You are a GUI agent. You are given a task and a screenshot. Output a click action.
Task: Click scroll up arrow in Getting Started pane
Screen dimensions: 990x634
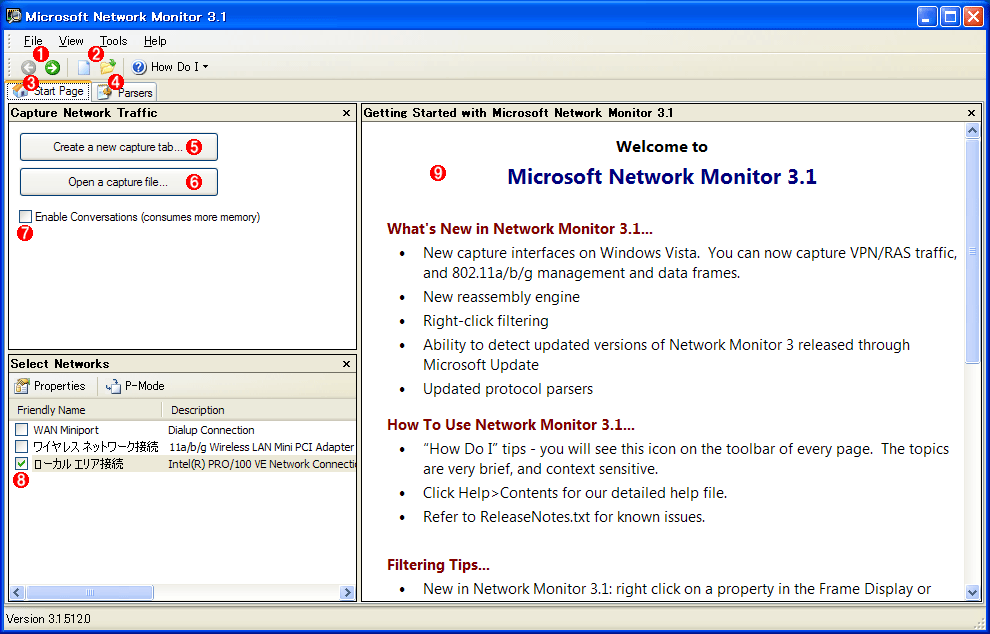(x=972, y=131)
